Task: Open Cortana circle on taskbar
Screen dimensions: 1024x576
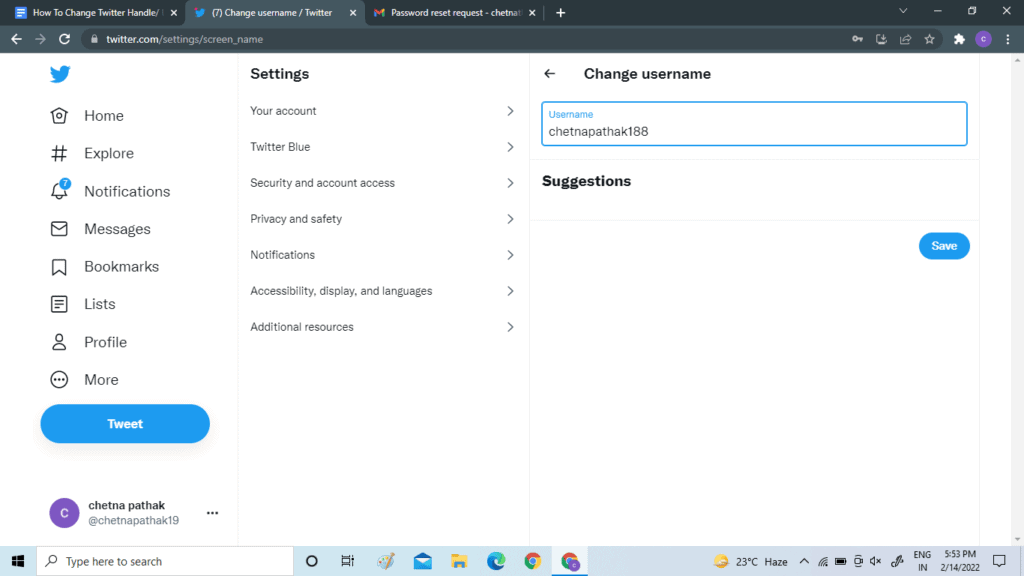Action: pos(312,561)
